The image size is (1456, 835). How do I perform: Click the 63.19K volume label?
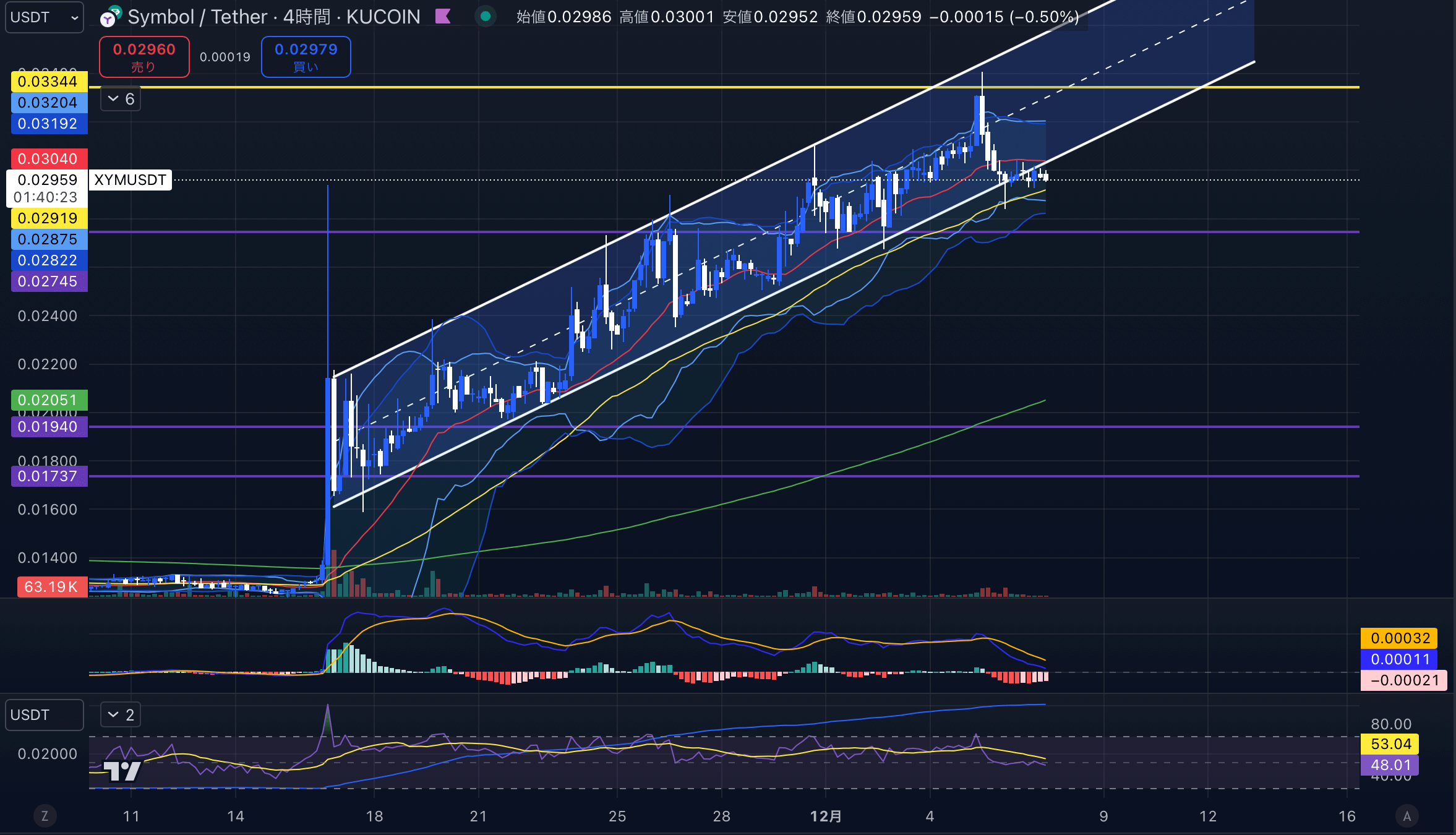[52, 586]
